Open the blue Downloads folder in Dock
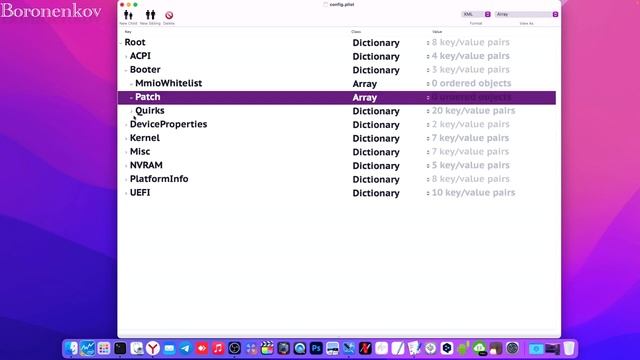This screenshot has width=640, height=360. 536,348
